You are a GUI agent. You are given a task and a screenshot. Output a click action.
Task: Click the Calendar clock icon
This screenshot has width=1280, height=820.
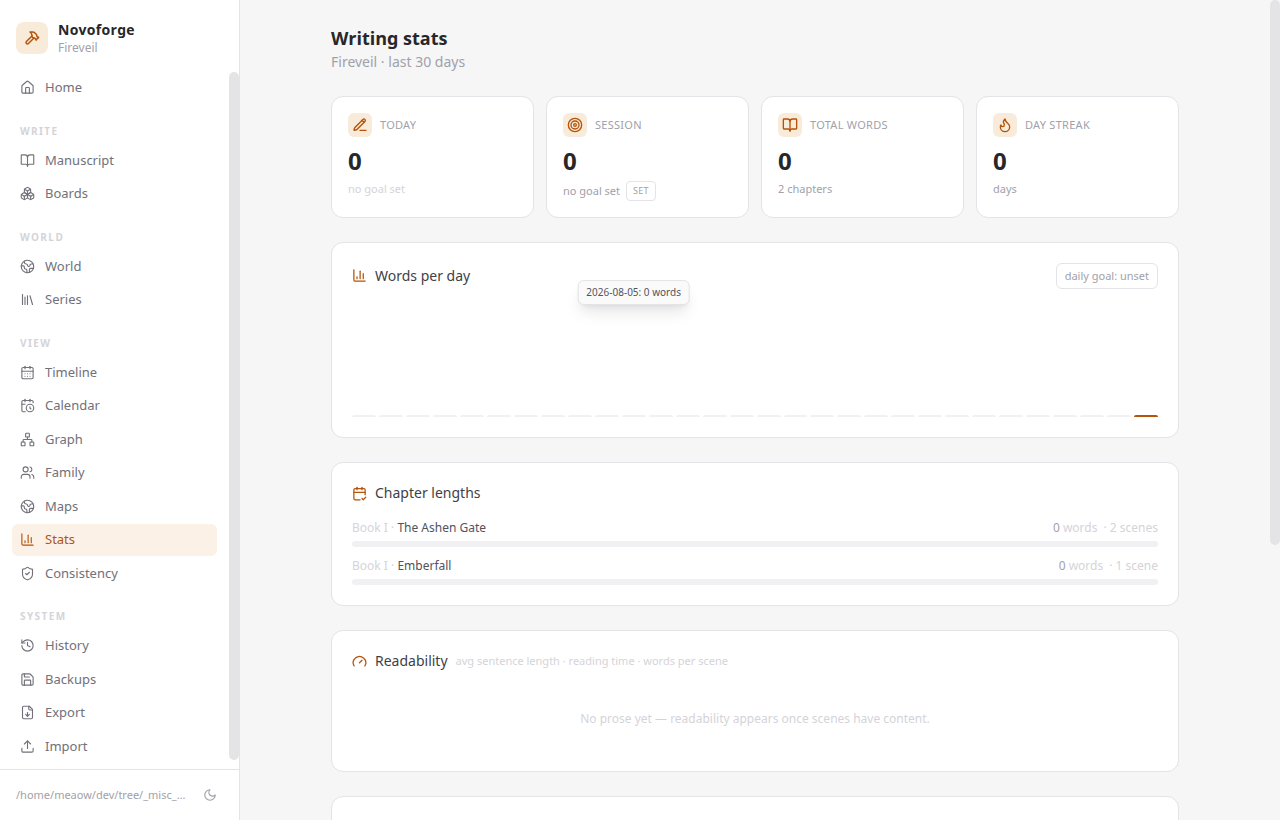(28, 405)
